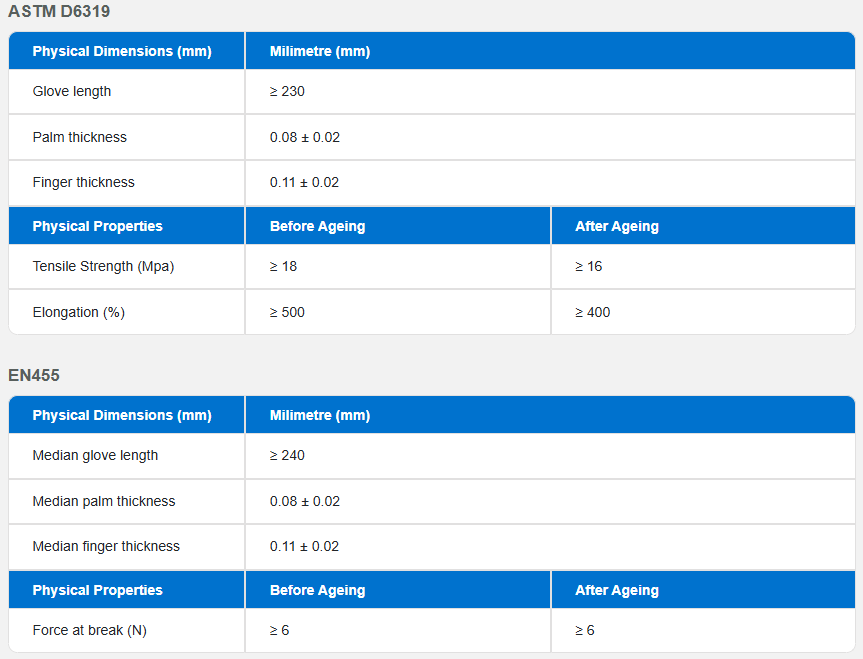This screenshot has width=863, height=659.
Task: Click the '≥ 16' after ageing value
Action: (x=588, y=266)
